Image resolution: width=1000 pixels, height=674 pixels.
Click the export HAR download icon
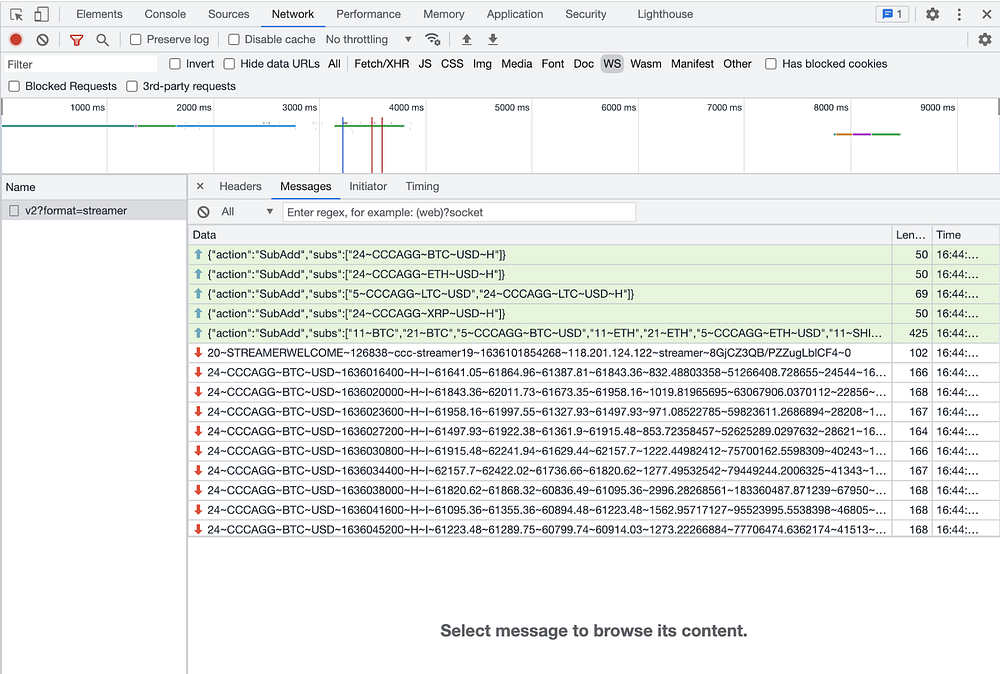tap(492, 39)
